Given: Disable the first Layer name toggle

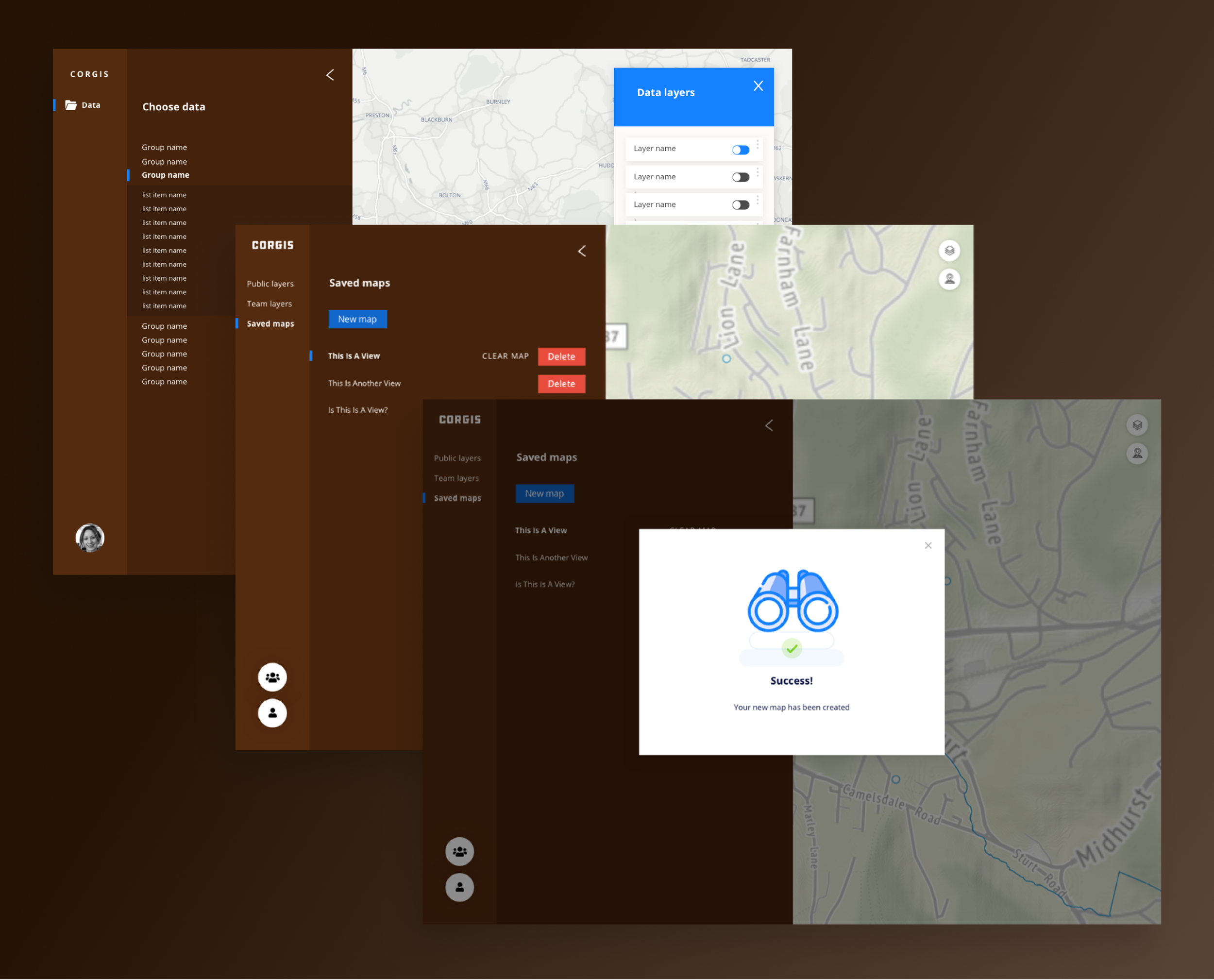Looking at the screenshot, I should [741, 150].
